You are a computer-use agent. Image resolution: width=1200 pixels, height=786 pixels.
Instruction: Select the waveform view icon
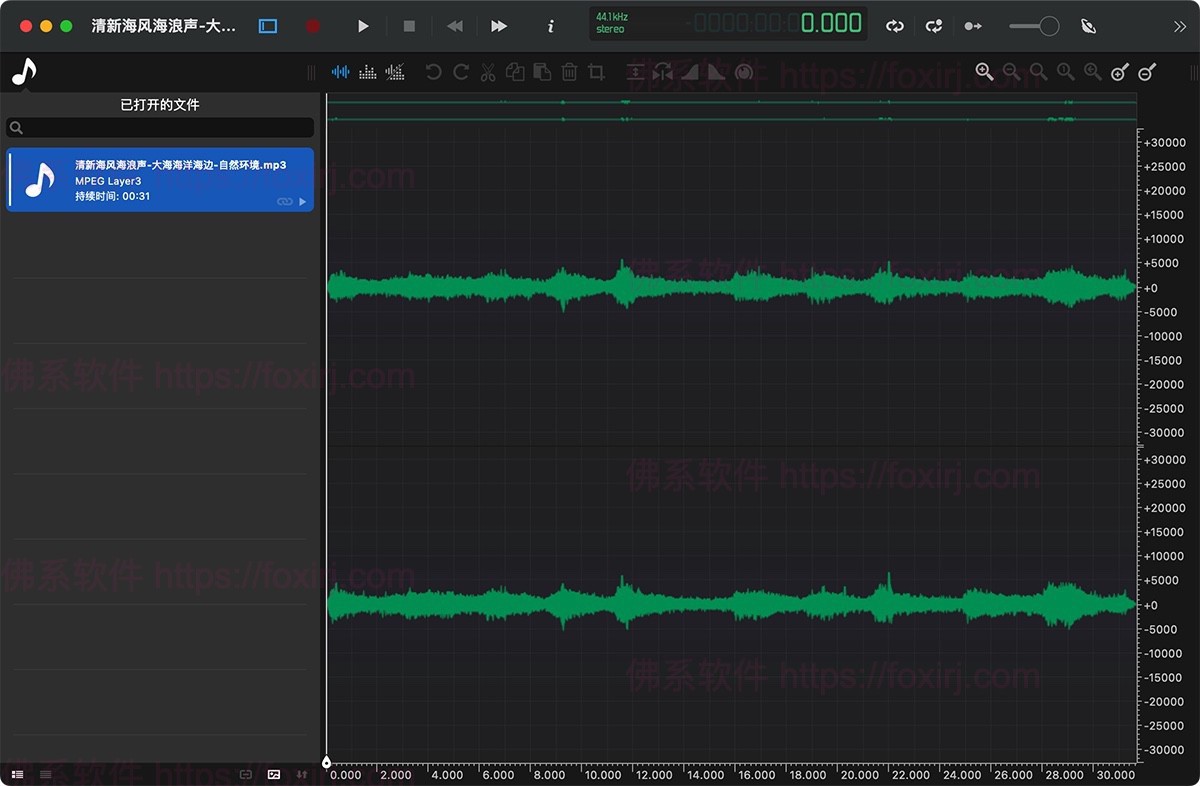point(341,72)
